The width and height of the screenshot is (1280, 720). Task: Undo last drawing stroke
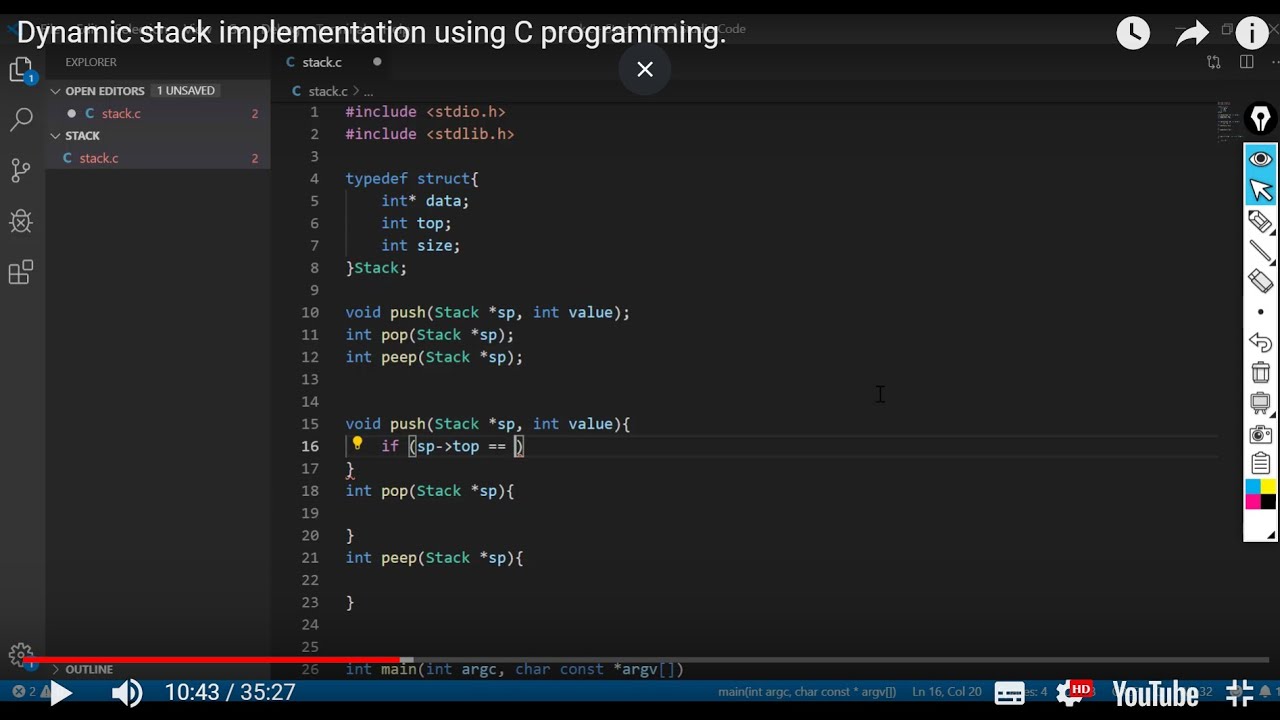tap(1261, 342)
